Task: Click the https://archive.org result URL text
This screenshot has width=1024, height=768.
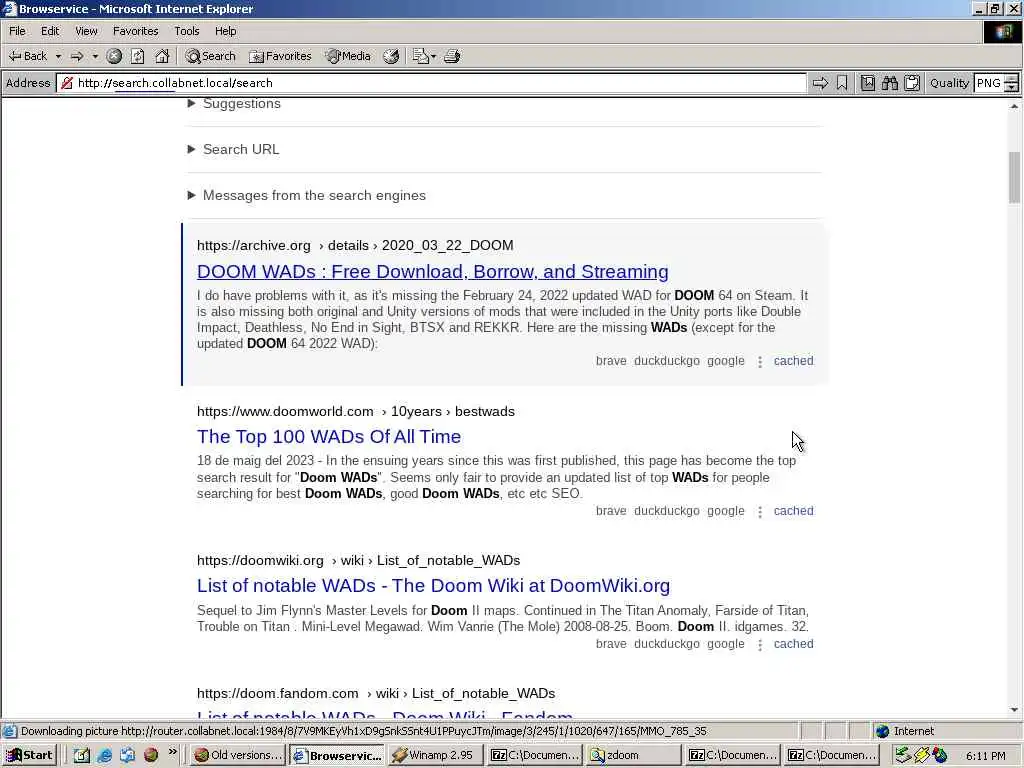Action: pos(254,246)
